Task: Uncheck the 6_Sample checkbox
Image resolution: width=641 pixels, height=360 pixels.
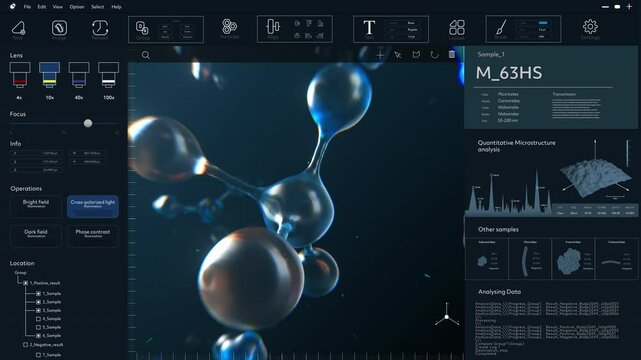Action: [38, 335]
